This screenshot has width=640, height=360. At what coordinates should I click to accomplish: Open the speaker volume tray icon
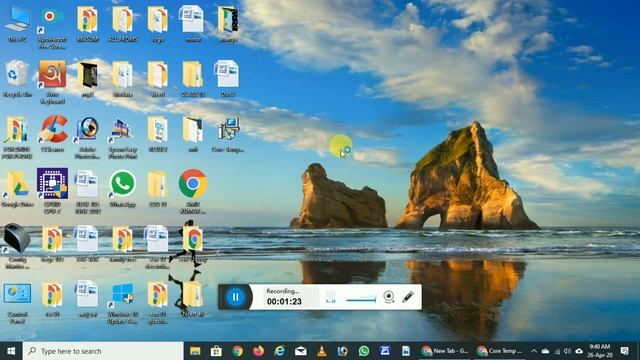point(567,351)
